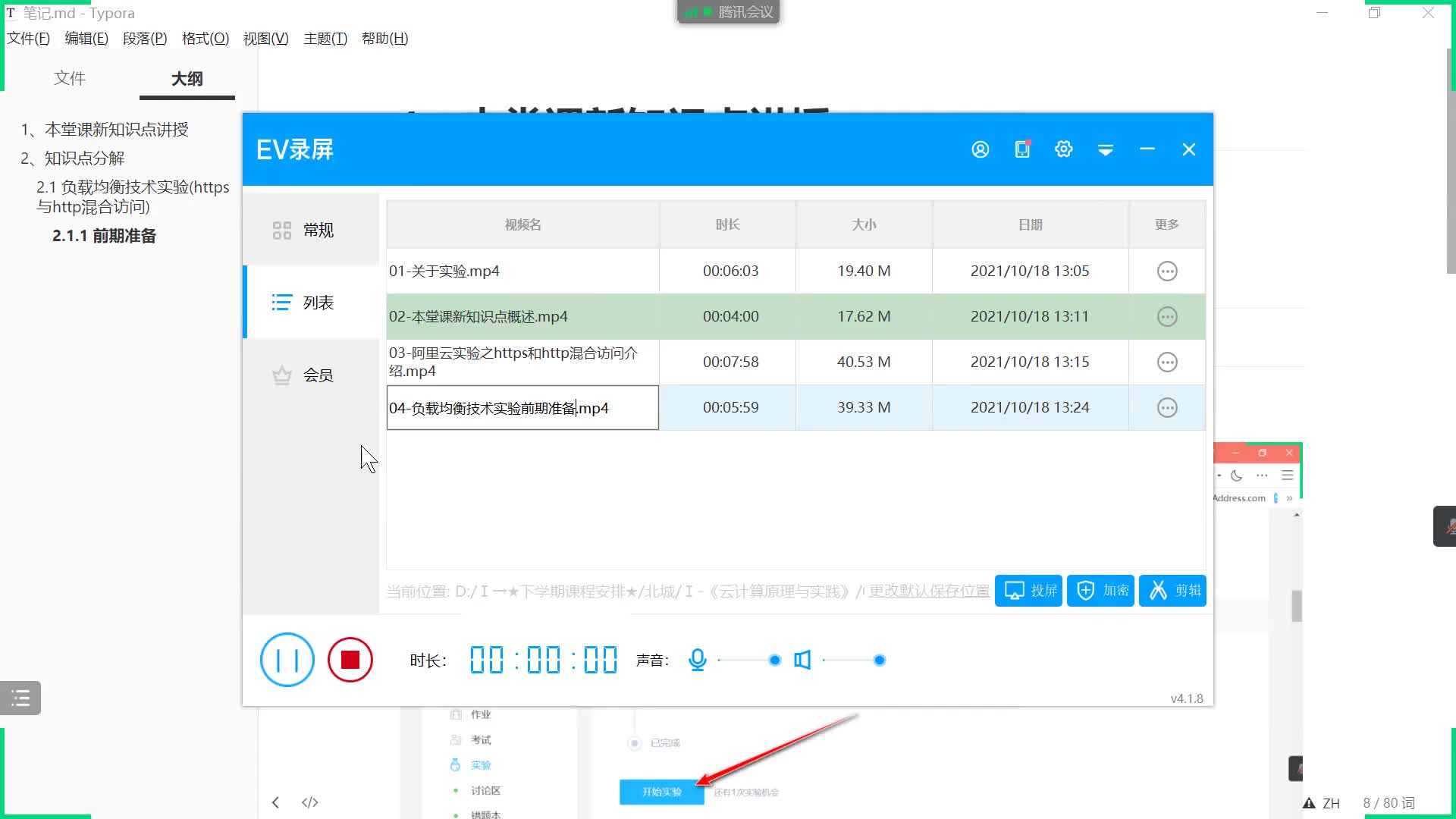The image size is (1456, 819).
Task: Open more options for 02-本堂课新知识点概述.mp4
Action: pos(1167,316)
